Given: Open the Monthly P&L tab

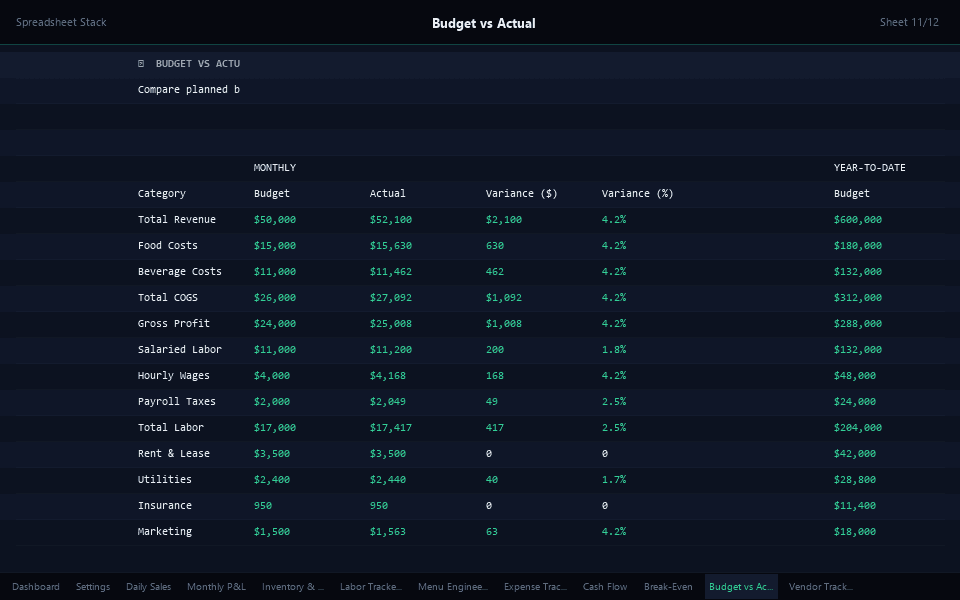Looking at the screenshot, I should tap(216, 587).
